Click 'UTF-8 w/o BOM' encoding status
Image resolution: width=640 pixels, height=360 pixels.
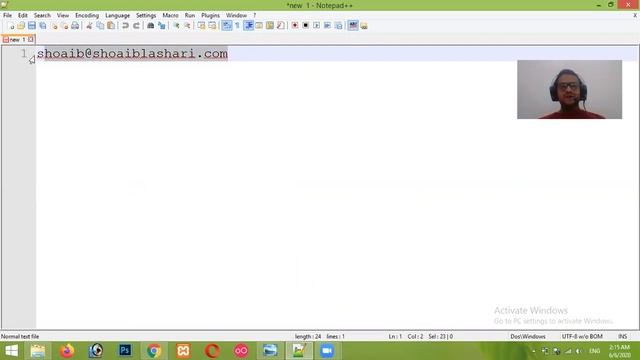click(582, 336)
